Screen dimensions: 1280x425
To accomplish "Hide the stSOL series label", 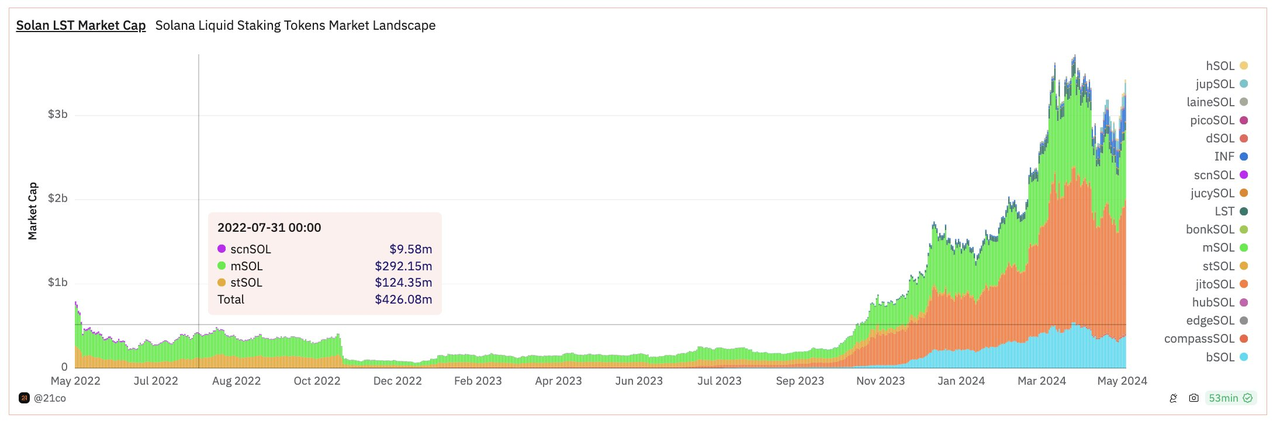I will (1217, 266).
